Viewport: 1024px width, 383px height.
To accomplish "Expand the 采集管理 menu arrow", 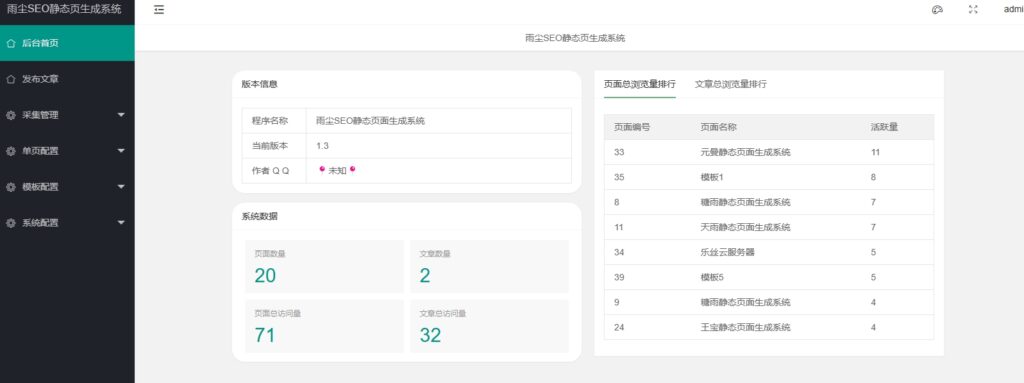I will point(121,115).
